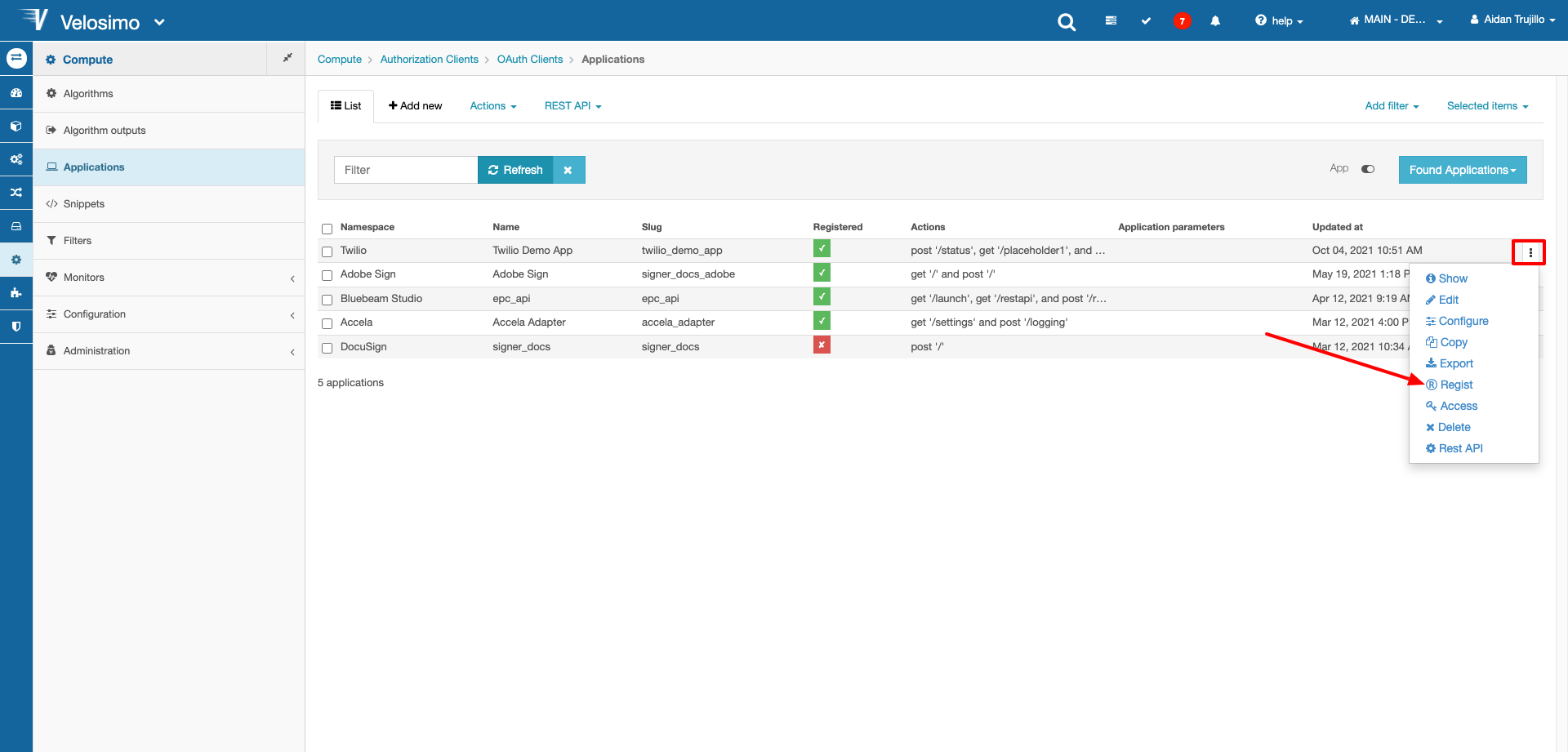Choose Configure from the row menu
Image resolution: width=1568 pixels, height=752 pixels.
coord(1457,321)
